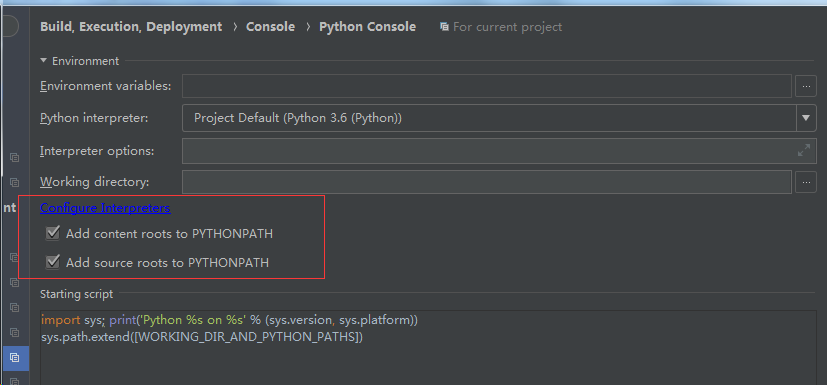The height and width of the screenshot is (385, 827).
Task: Uncheck Add content roots to PYTHONPATH
Action: click(52, 233)
